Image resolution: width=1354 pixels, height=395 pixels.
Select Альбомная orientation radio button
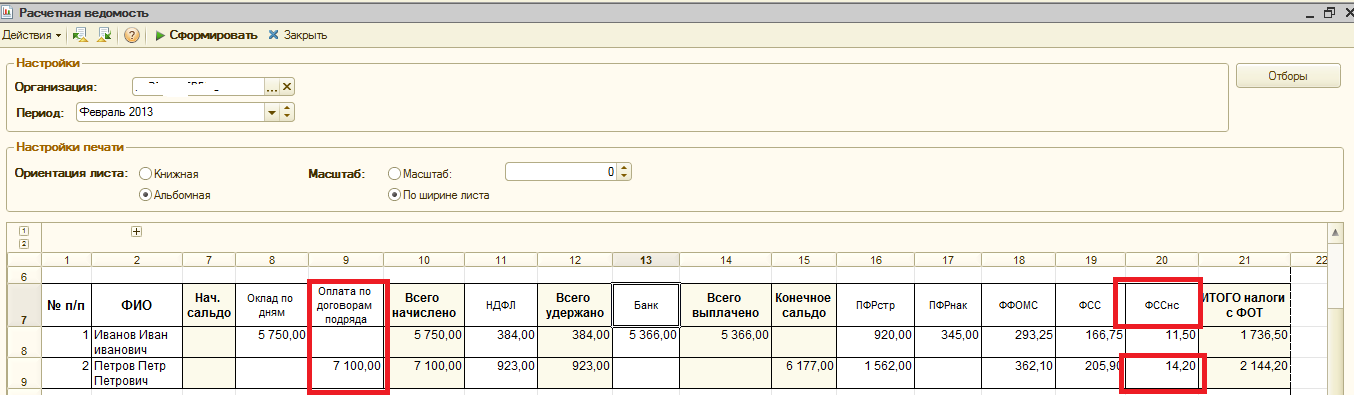[x=146, y=195]
